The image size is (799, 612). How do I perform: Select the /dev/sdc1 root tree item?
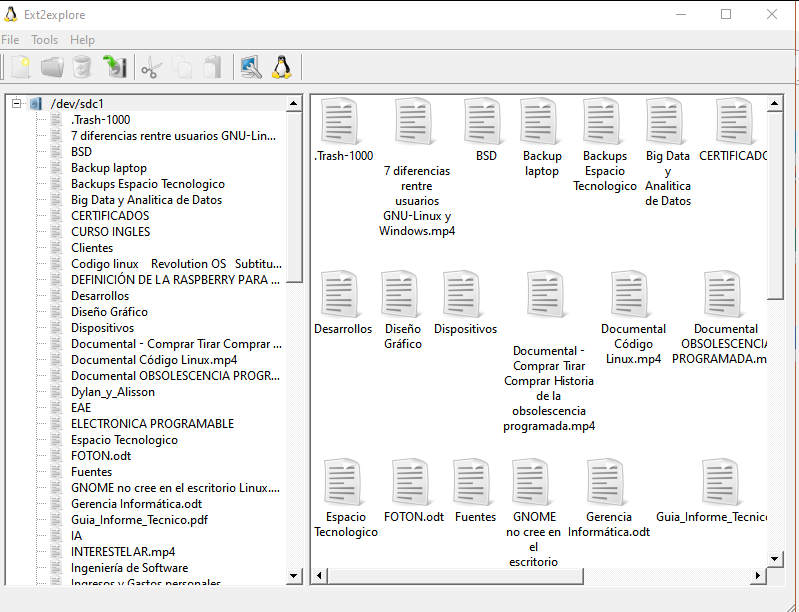pyautogui.click(x=77, y=104)
